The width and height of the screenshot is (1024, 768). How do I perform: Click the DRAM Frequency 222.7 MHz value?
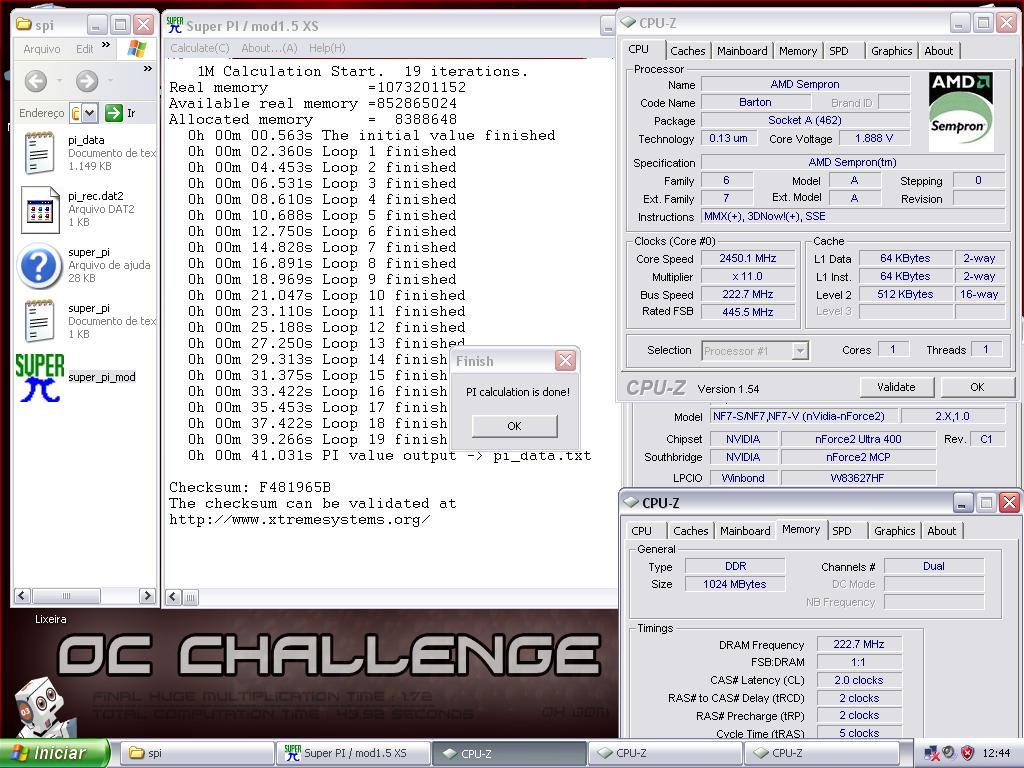click(x=859, y=645)
